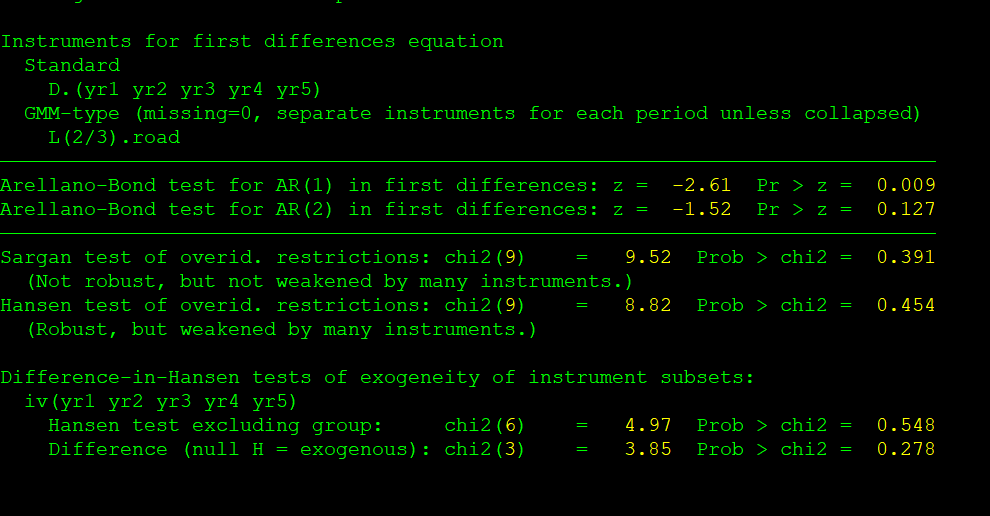
Task: Select the iv(yr1 yr2 yr3 yr4 yr5) line
Action: pyautogui.click(x=161, y=402)
